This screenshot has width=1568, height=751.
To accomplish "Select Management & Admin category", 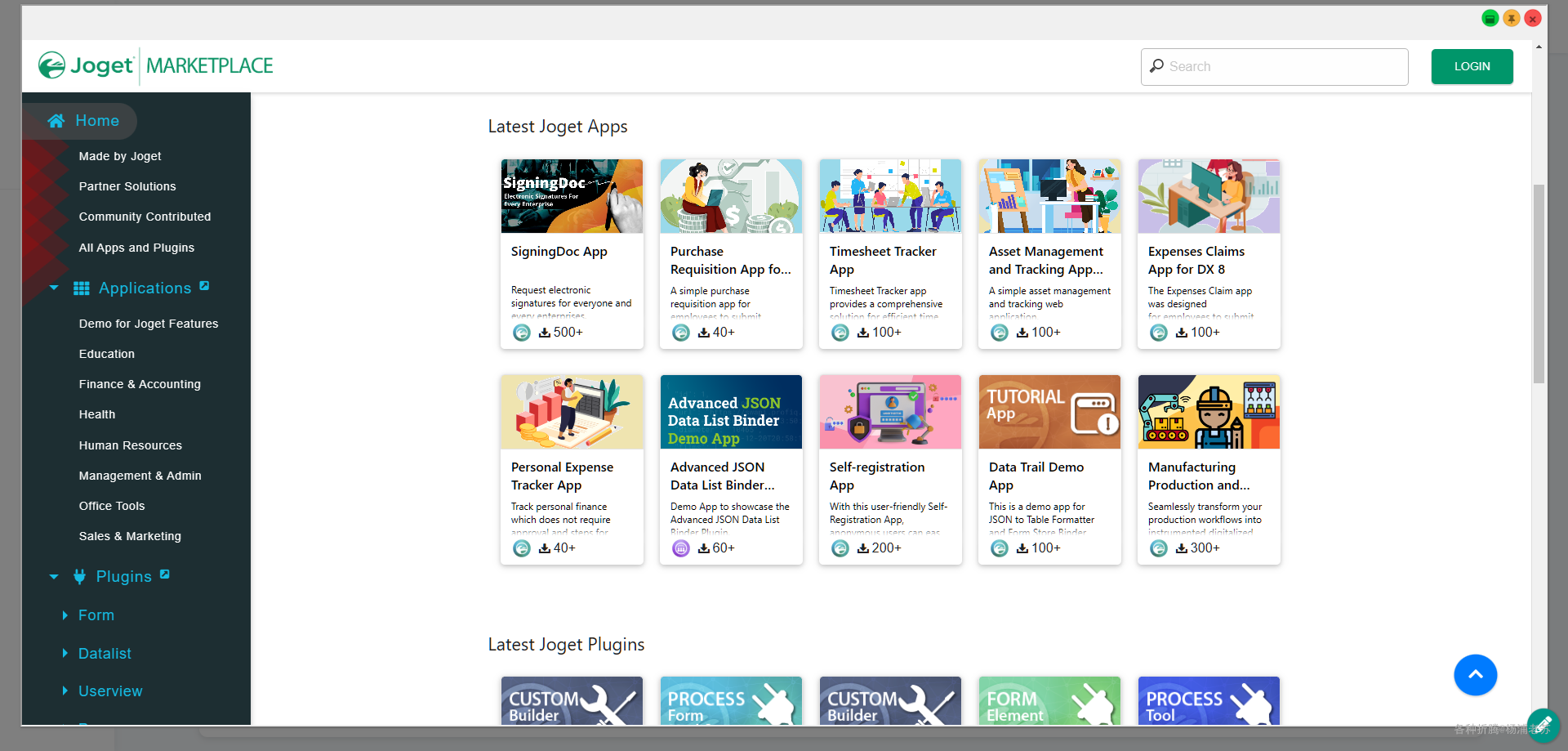I will click(x=140, y=476).
